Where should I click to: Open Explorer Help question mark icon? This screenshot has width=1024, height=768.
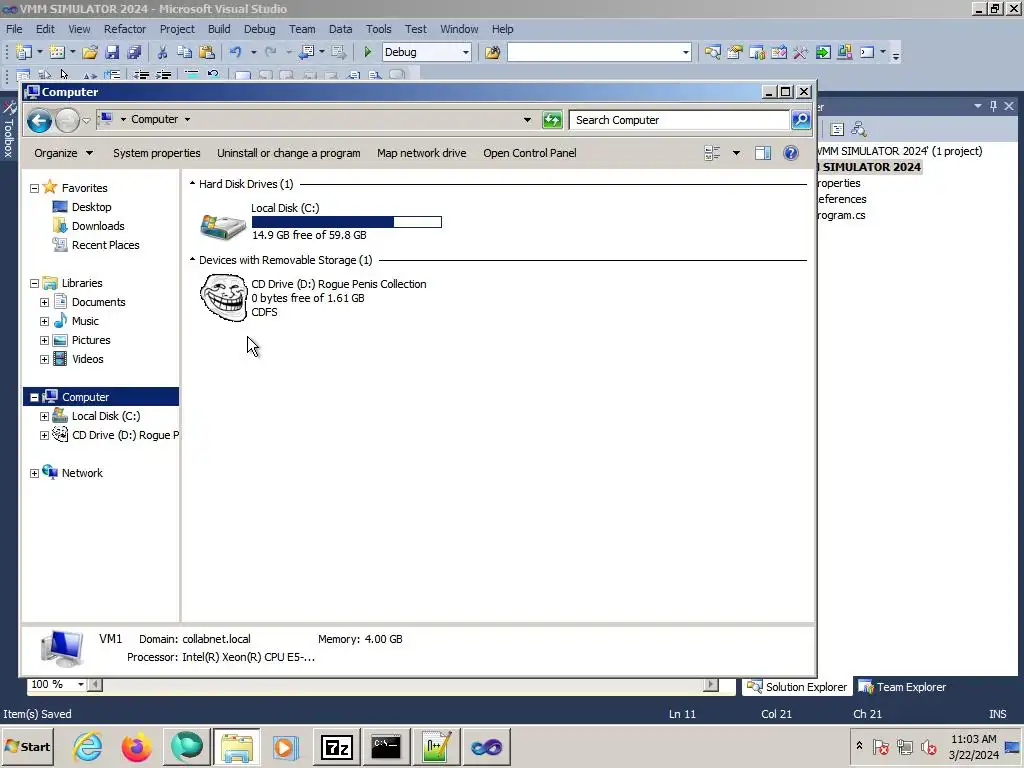791,153
